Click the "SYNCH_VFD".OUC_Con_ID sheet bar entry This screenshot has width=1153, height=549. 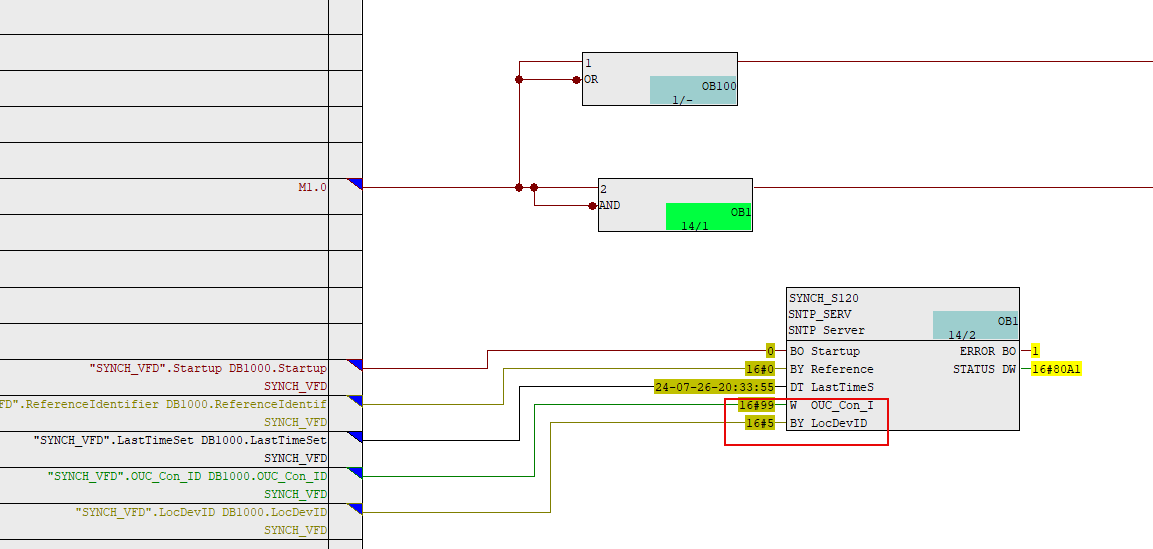pos(186,476)
